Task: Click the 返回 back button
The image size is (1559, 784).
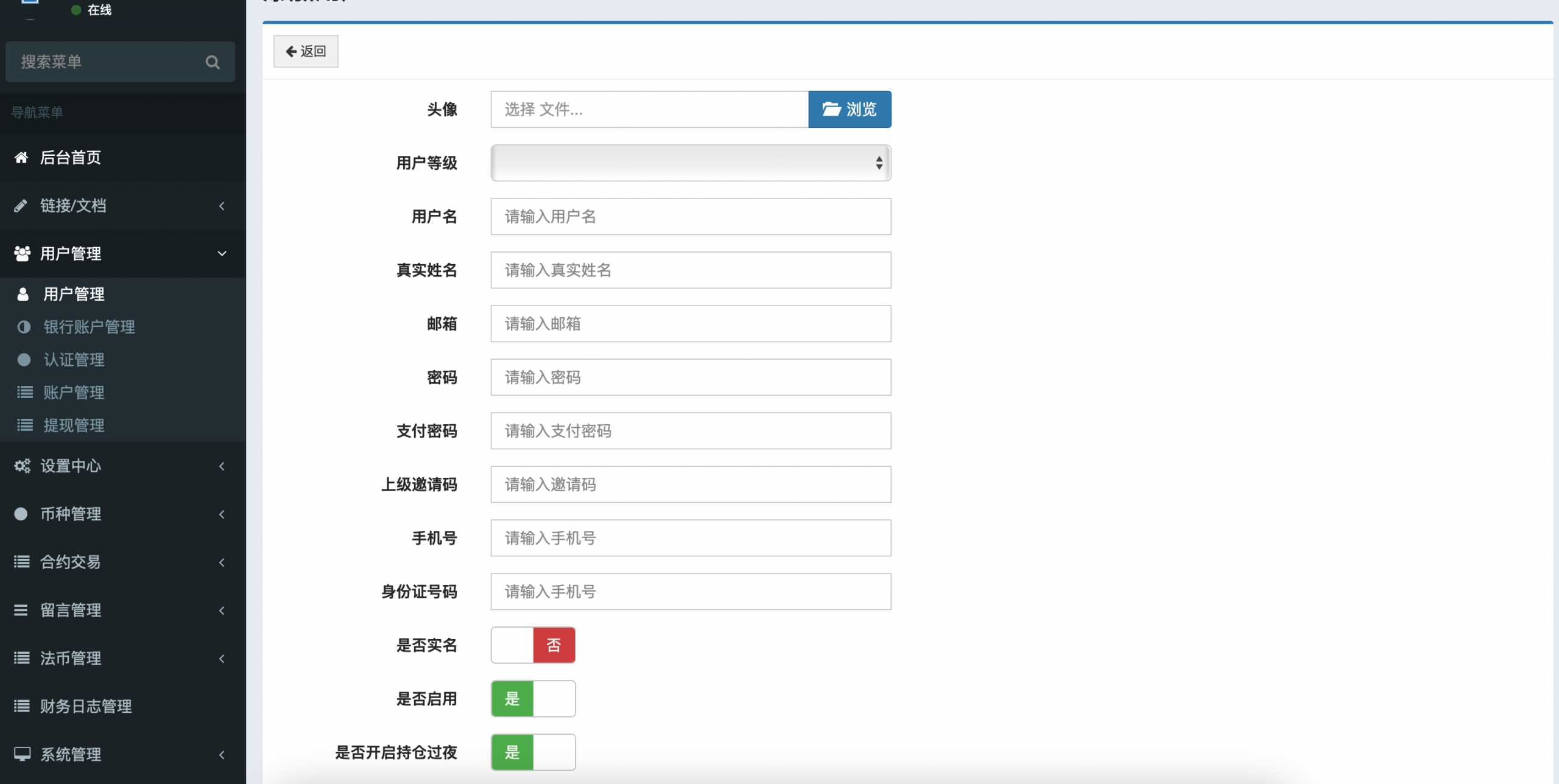Action: 306,51
